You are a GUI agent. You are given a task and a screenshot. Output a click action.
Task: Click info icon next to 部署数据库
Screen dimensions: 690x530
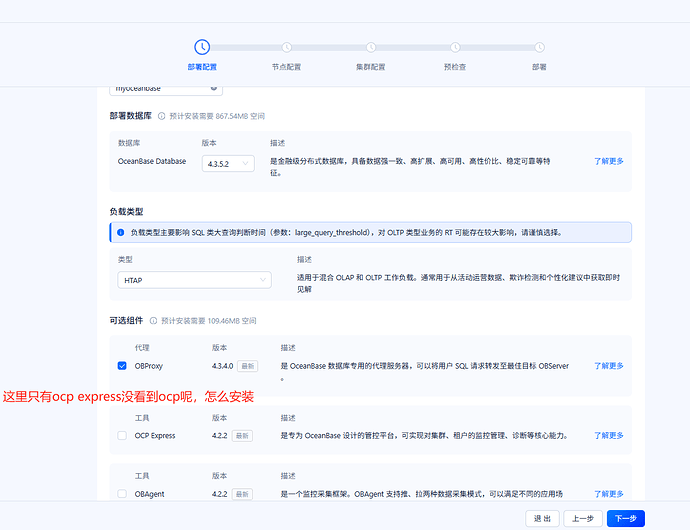click(x=161, y=116)
